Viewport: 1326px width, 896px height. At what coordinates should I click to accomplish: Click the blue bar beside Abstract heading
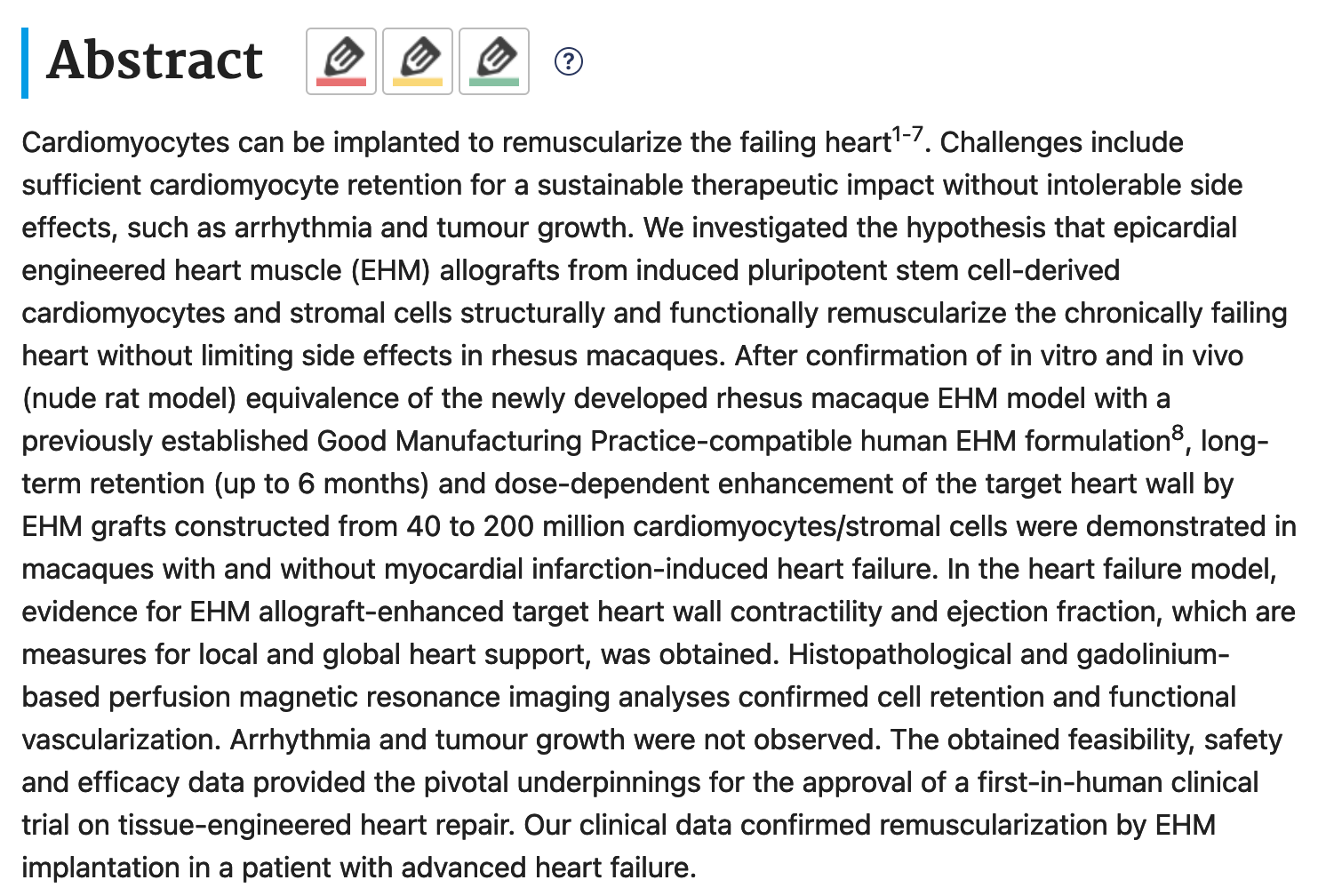[25, 62]
